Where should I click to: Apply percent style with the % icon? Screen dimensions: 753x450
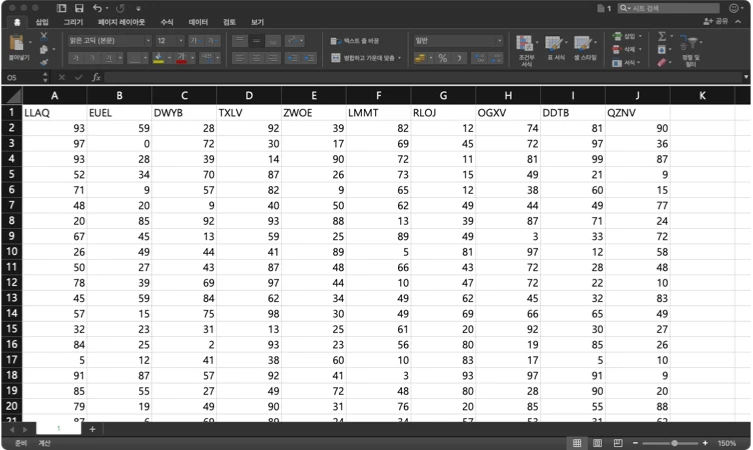point(441,58)
